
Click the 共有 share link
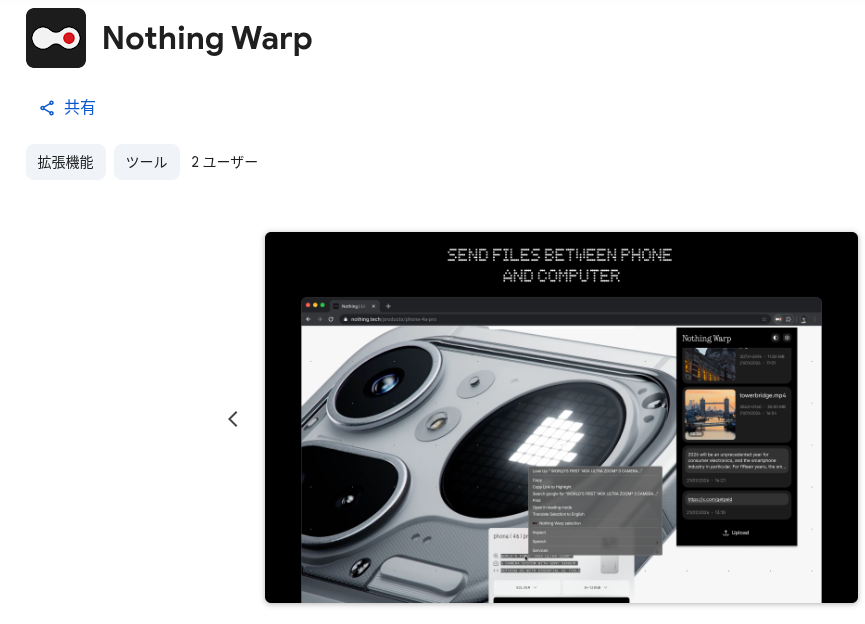pos(67,108)
